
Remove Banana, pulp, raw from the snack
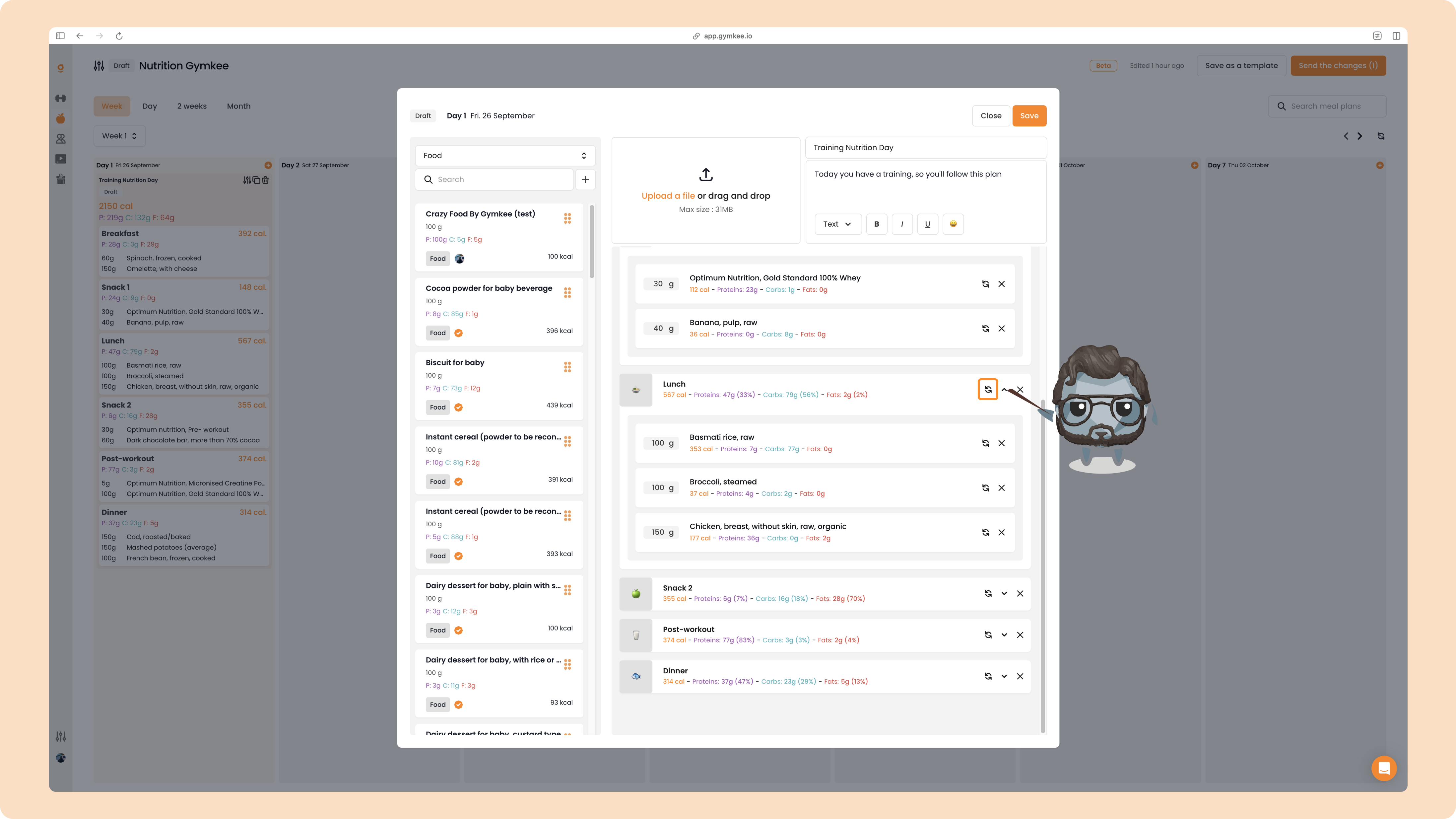click(x=1002, y=329)
